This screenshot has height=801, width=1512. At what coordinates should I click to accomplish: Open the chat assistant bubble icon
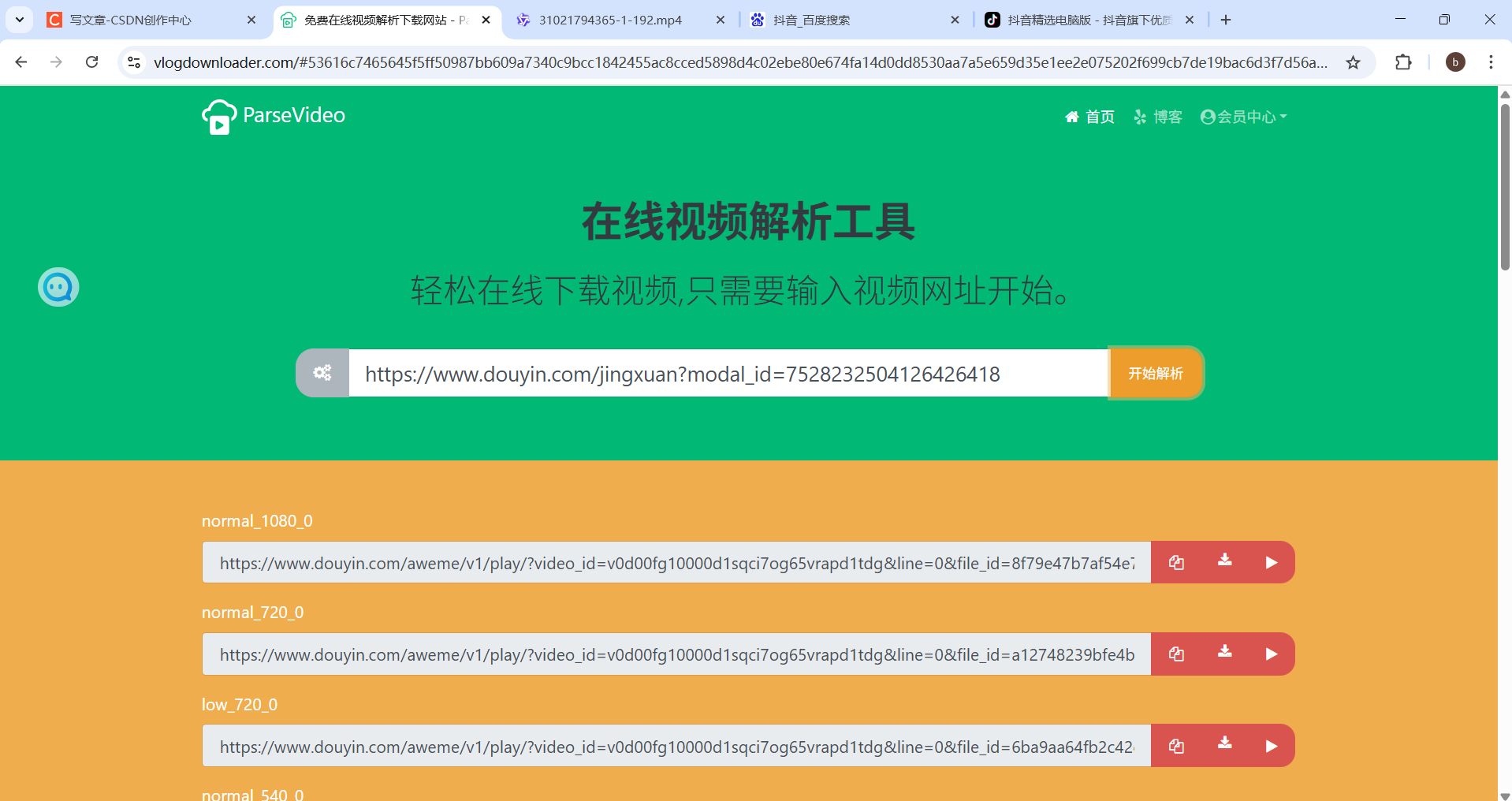point(58,287)
